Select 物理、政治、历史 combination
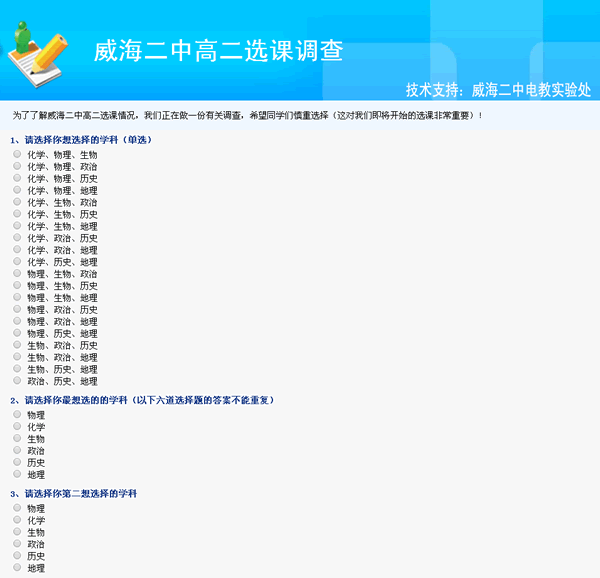 [17, 309]
